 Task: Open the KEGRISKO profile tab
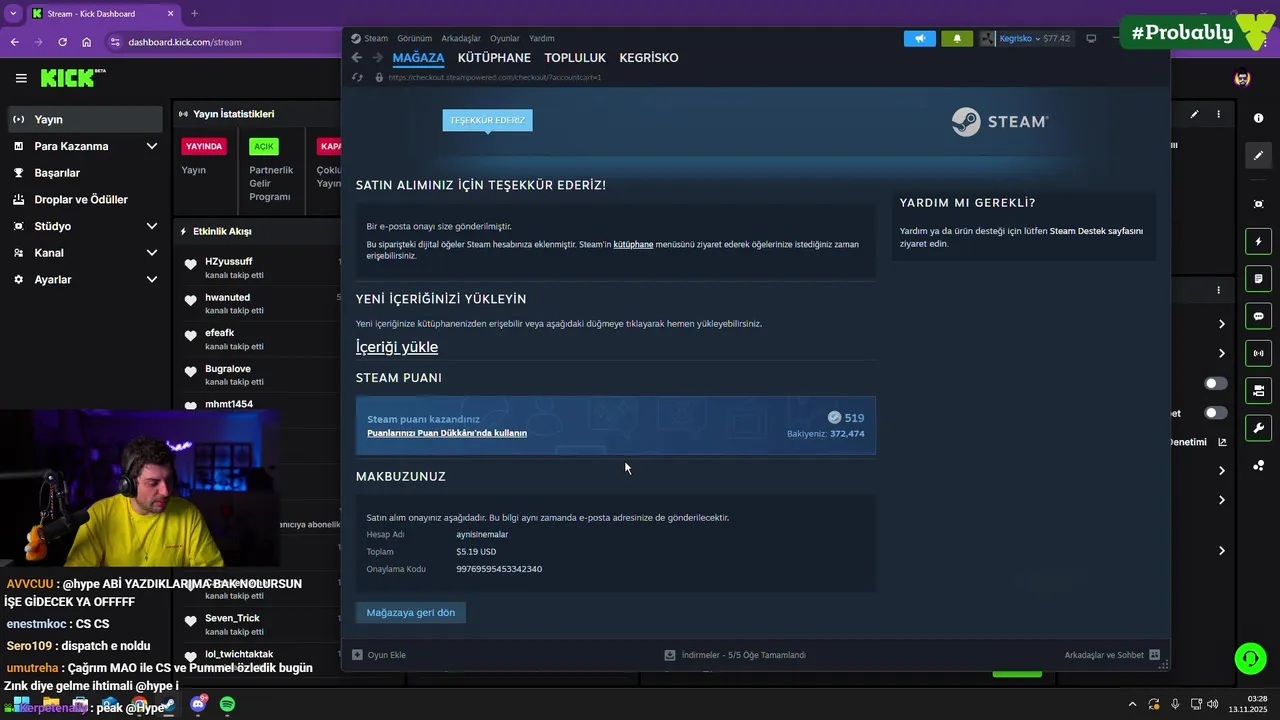(649, 58)
